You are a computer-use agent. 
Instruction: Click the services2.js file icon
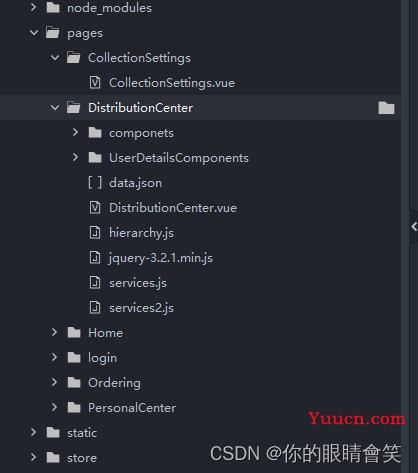coord(95,307)
